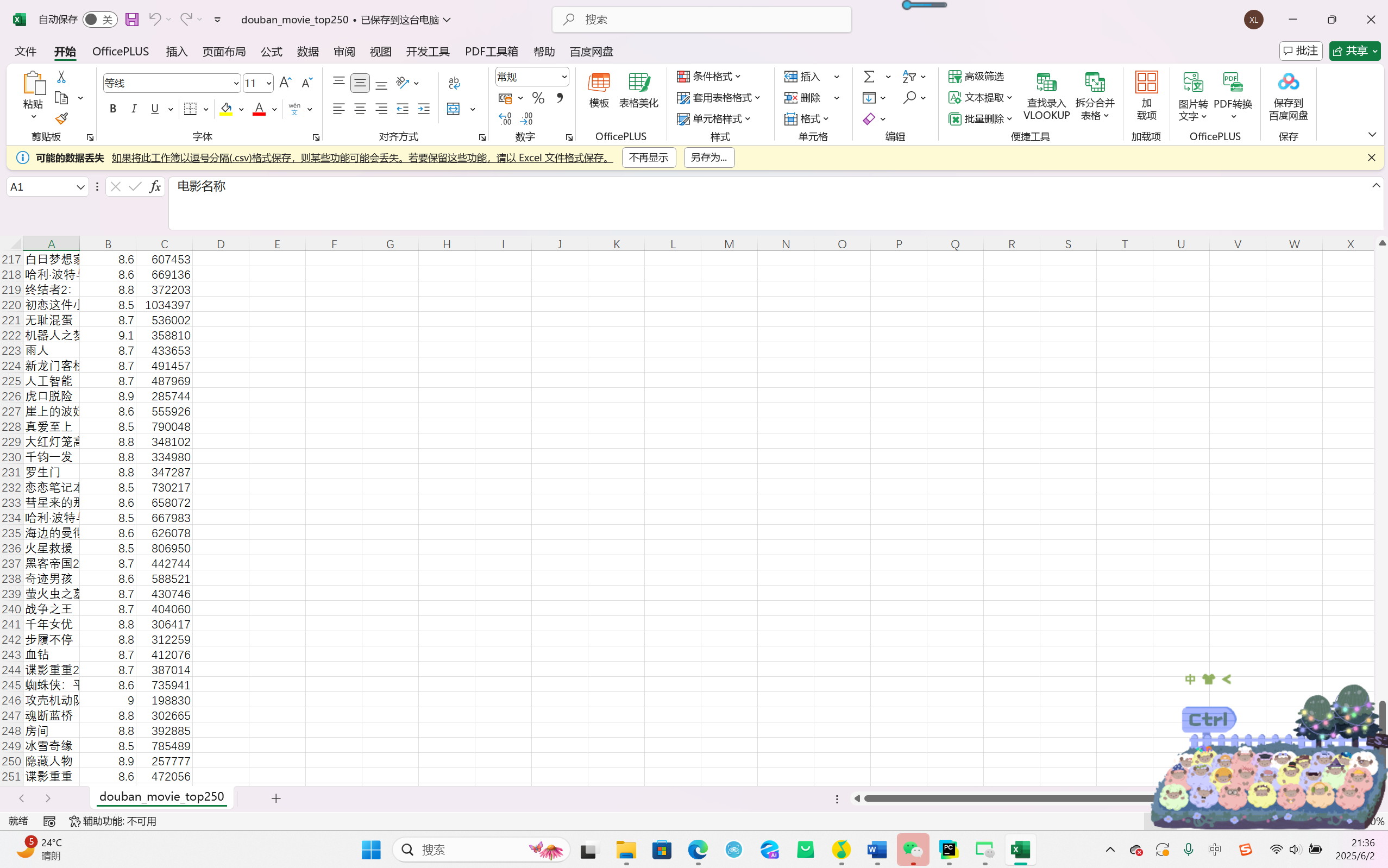Viewport: 1388px width, 868px height.
Task: Open the number format 常规 dropdown
Action: pyautogui.click(x=564, y=77)
